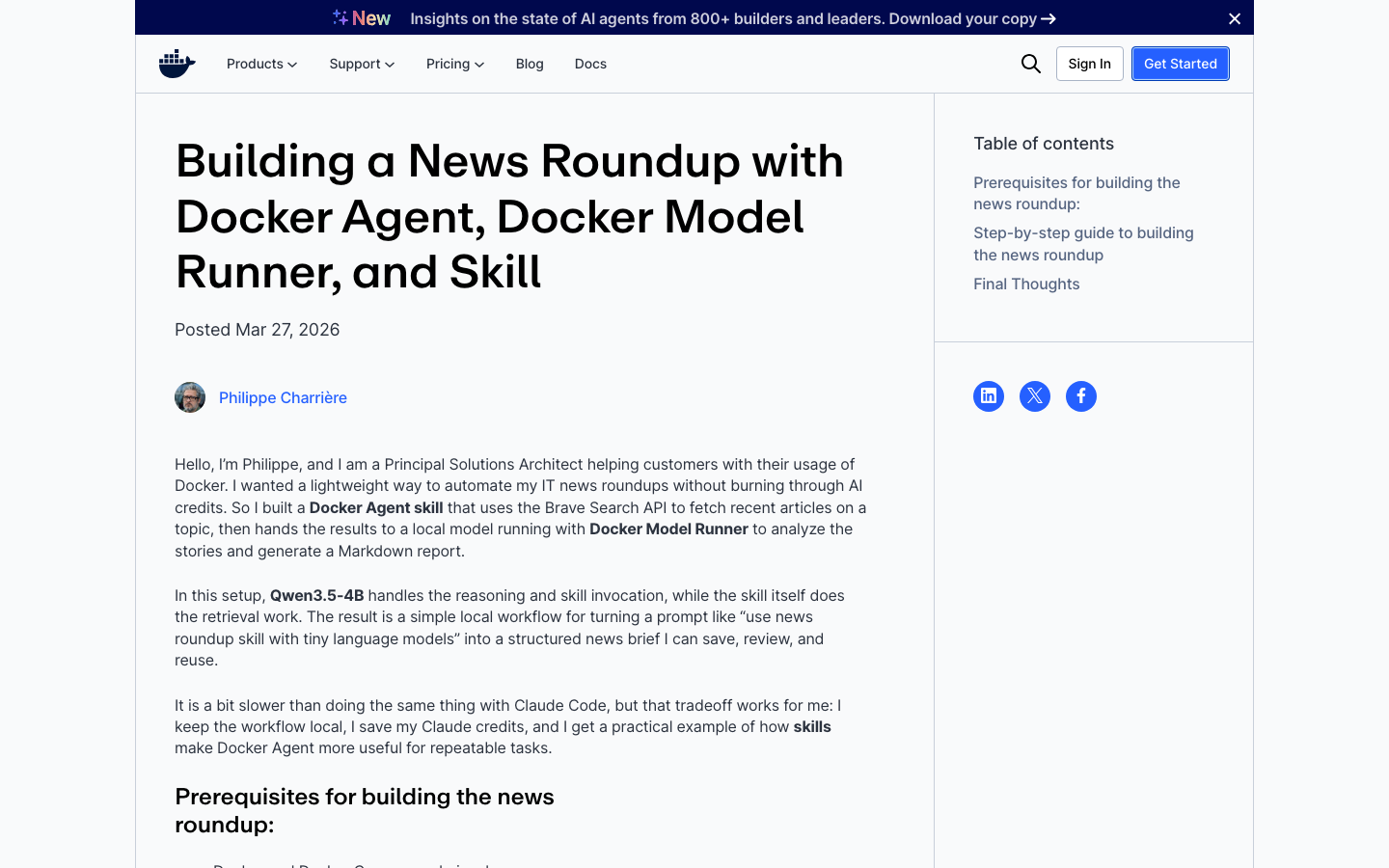Click the article title heading
Screen dimensions: 1389x868
tap(509, 216)
